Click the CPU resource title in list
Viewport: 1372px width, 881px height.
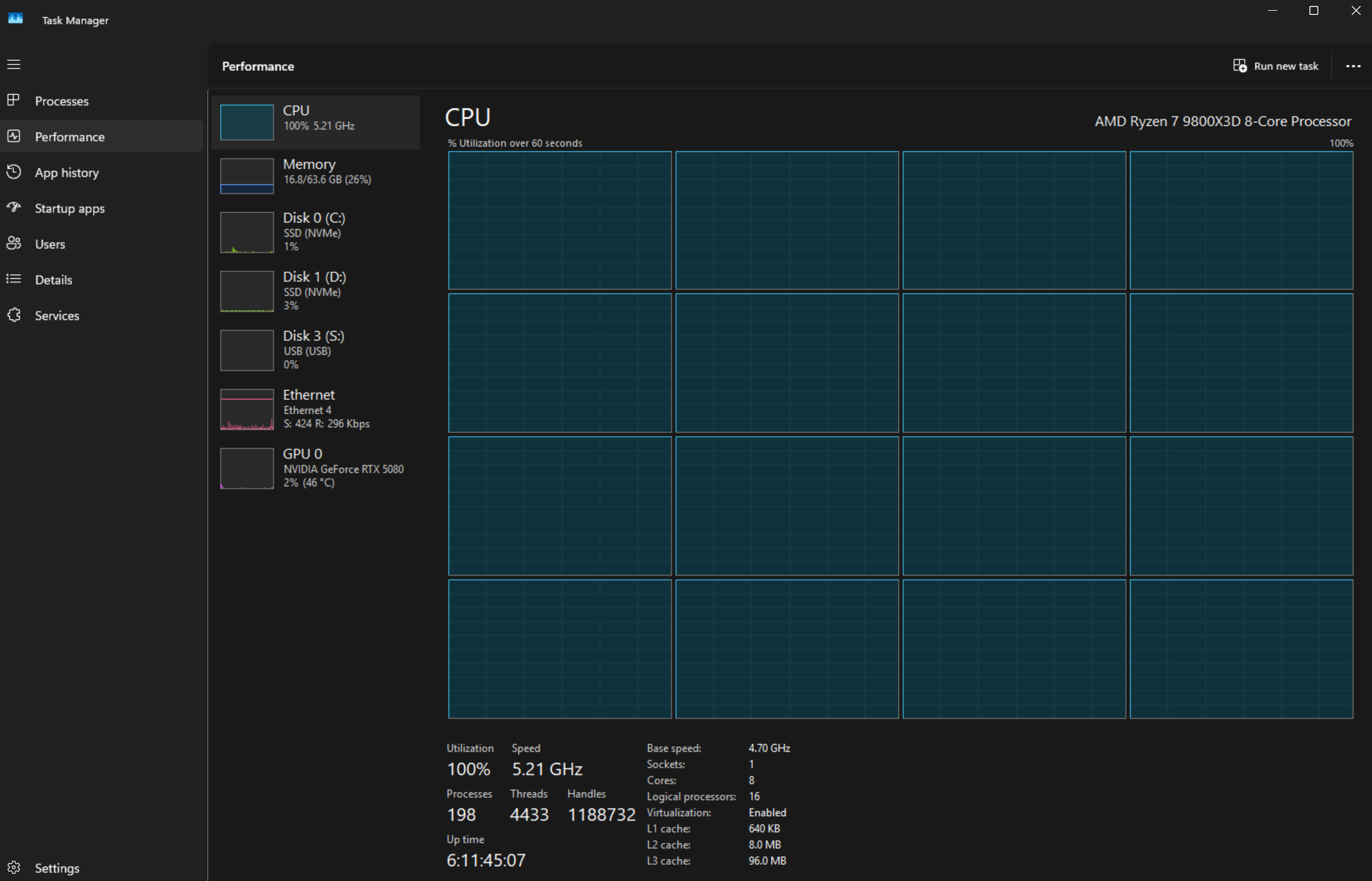pyautogui.click(x=296, y=110)
